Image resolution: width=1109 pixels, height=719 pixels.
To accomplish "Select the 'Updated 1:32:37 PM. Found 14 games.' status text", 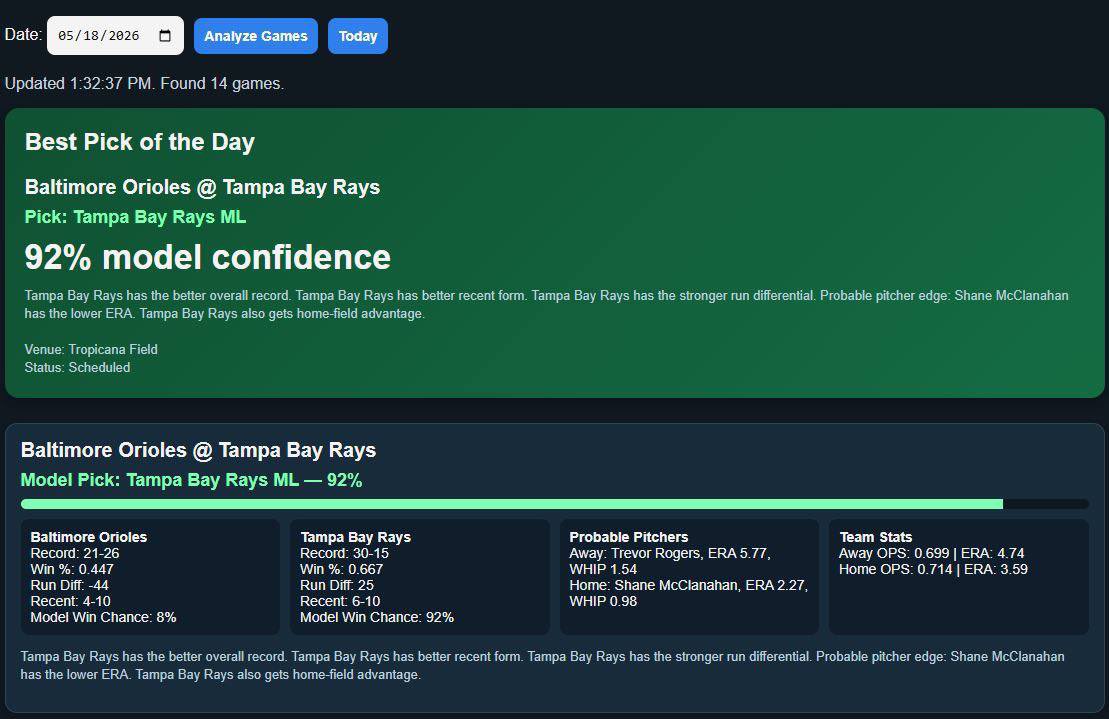I will [x=144, y=83].
